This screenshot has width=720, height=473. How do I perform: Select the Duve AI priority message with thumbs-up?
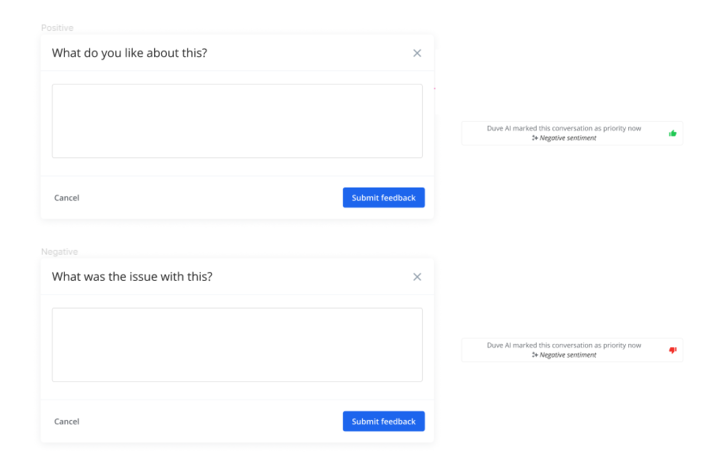(572, 133)
